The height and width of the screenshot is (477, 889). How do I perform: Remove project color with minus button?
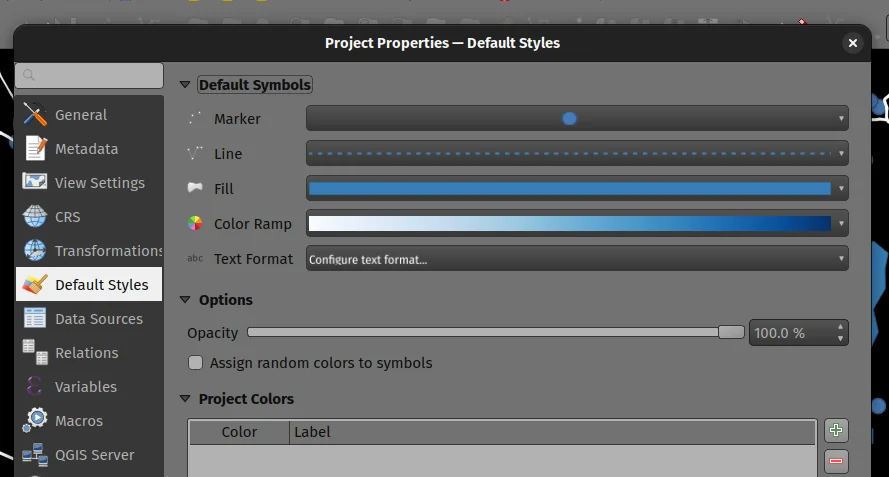[x=837, y=461]
